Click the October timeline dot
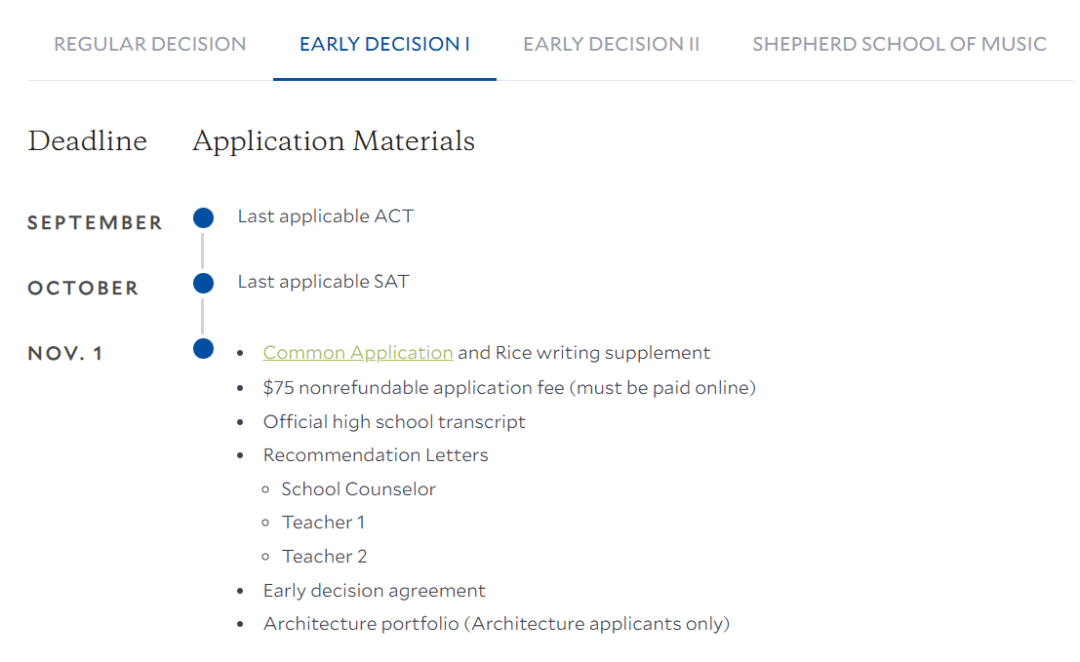Viewport: 1080px width, 662px height. tap(203, 283)
